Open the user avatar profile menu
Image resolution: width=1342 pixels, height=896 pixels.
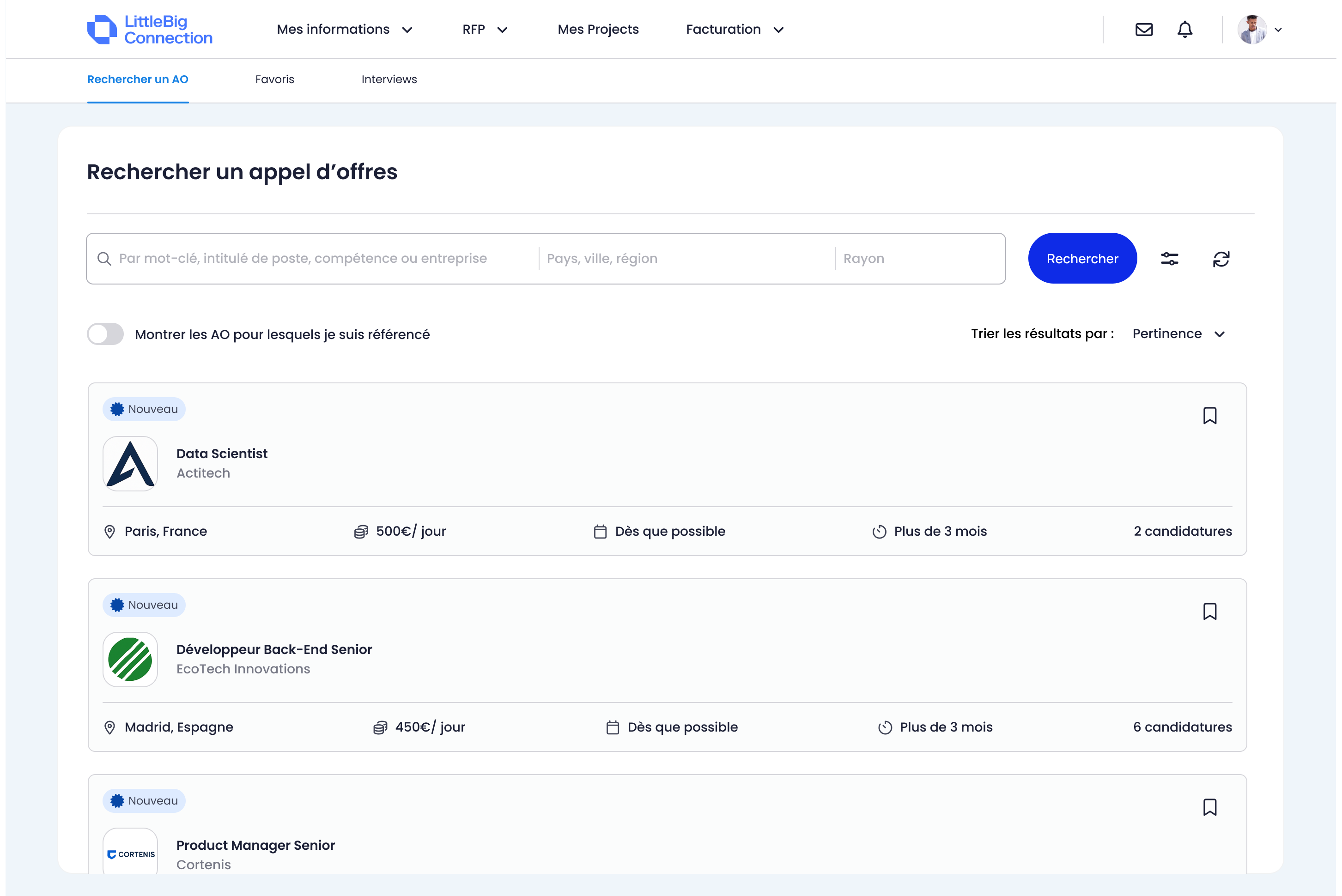1252,29
